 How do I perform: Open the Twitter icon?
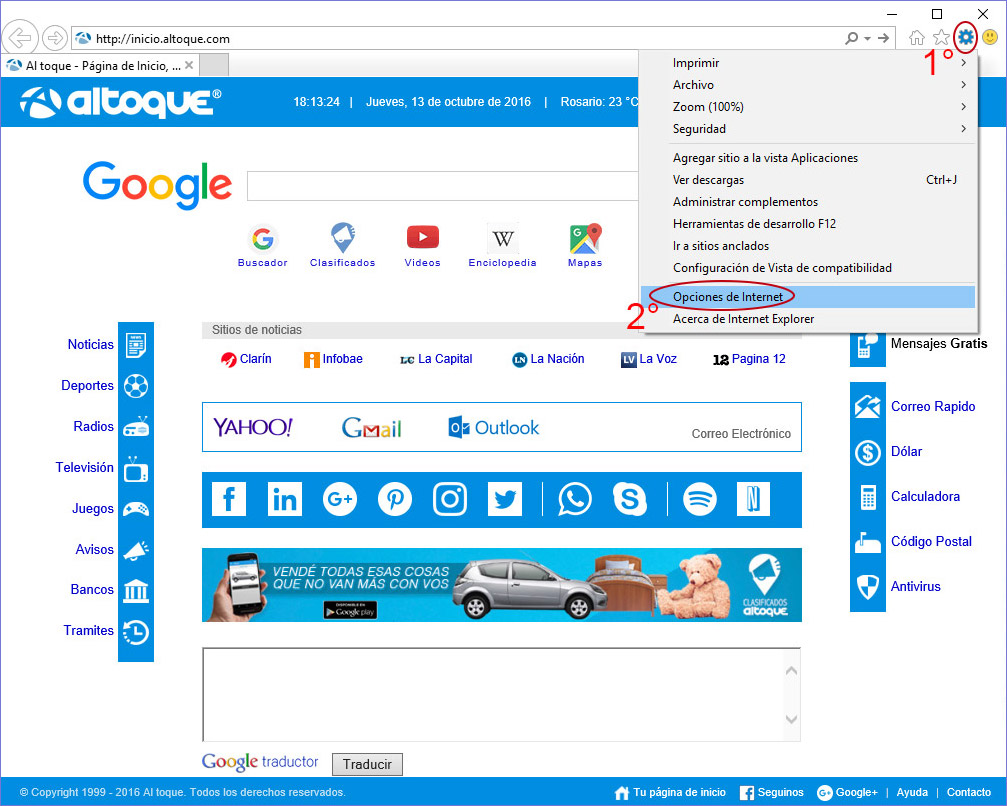point(505,499)
